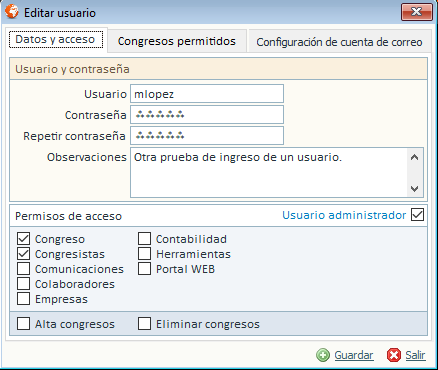
Task: Click the Guardar link
Action: (x=354, y=355)
